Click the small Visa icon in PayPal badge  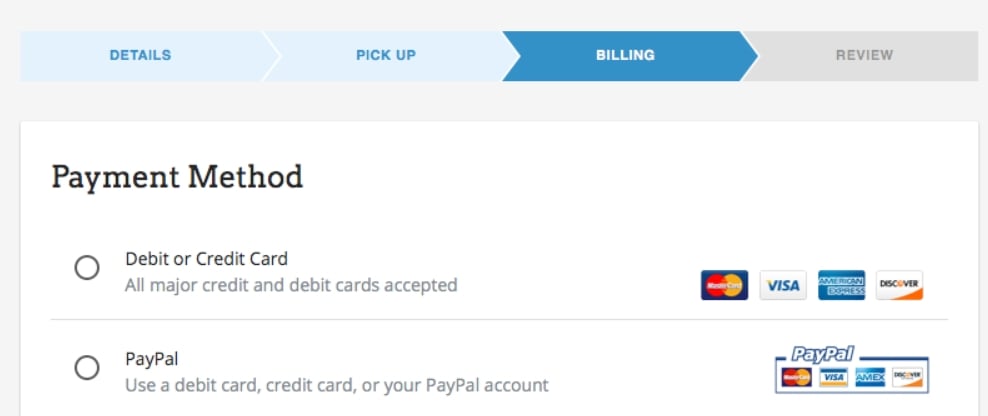(x=833, y=377)
